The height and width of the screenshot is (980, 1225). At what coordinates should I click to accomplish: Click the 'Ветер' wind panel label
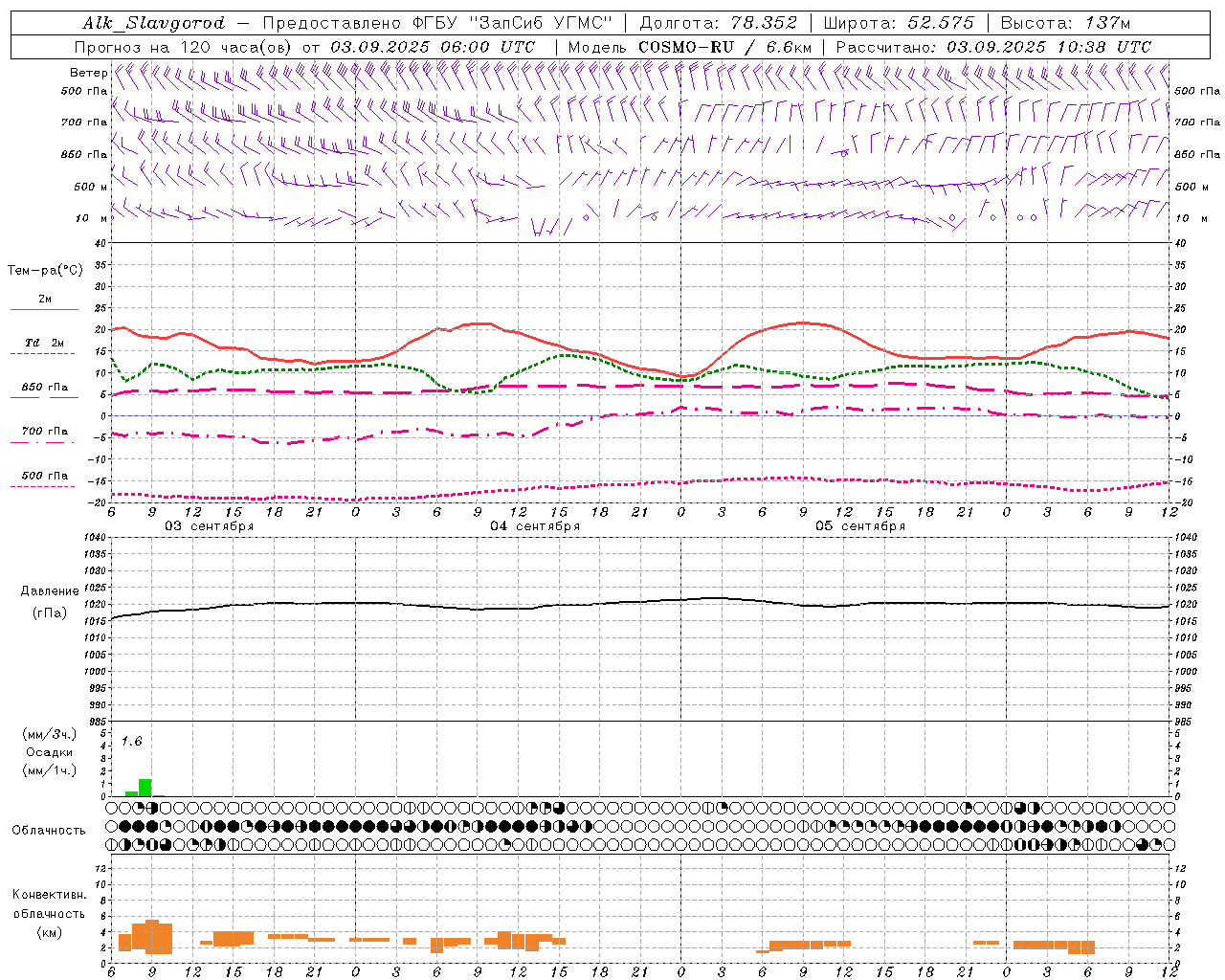coord(88,73)
